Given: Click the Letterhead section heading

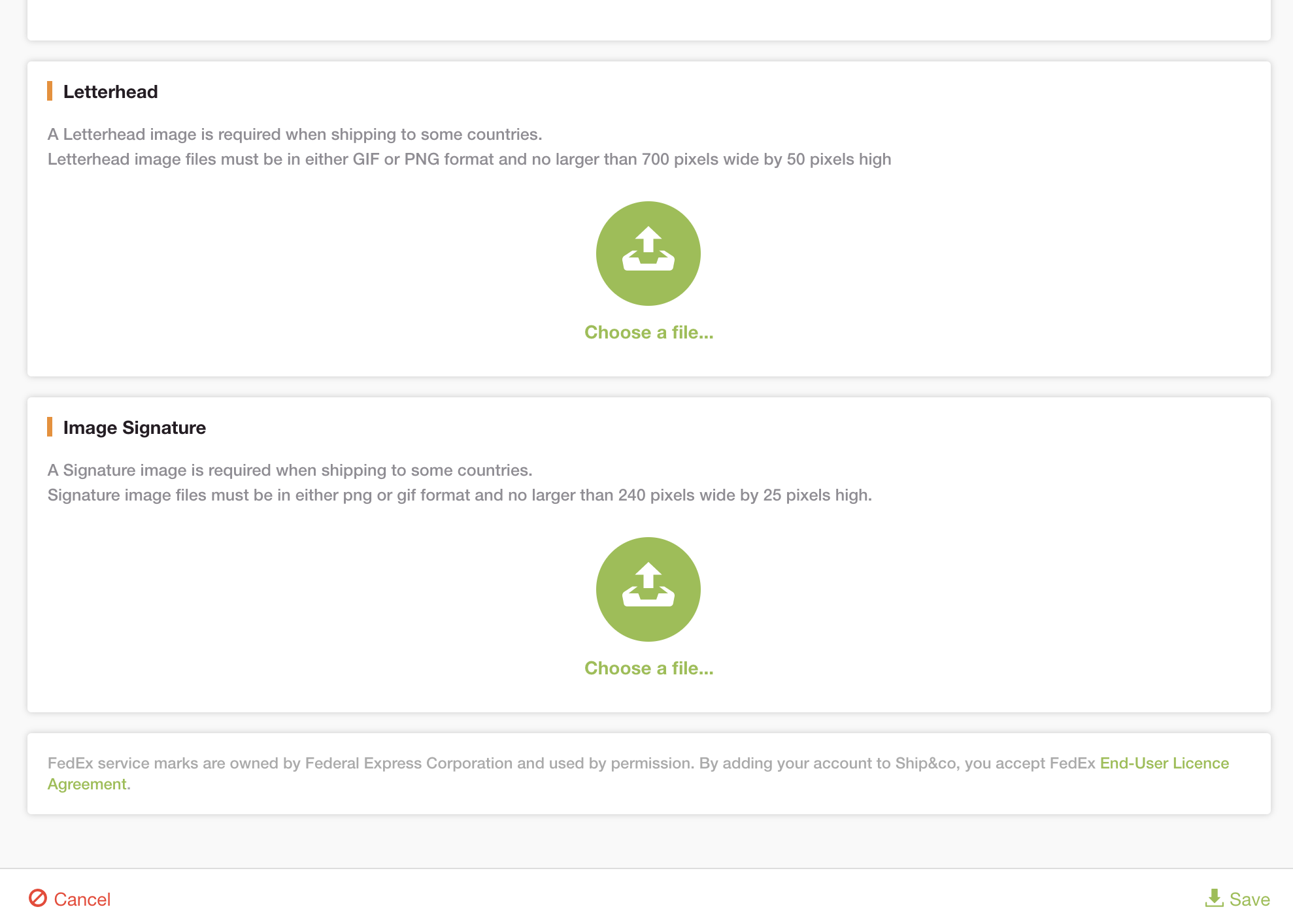Looking at the screenshot, I should (x=110, y=92).
